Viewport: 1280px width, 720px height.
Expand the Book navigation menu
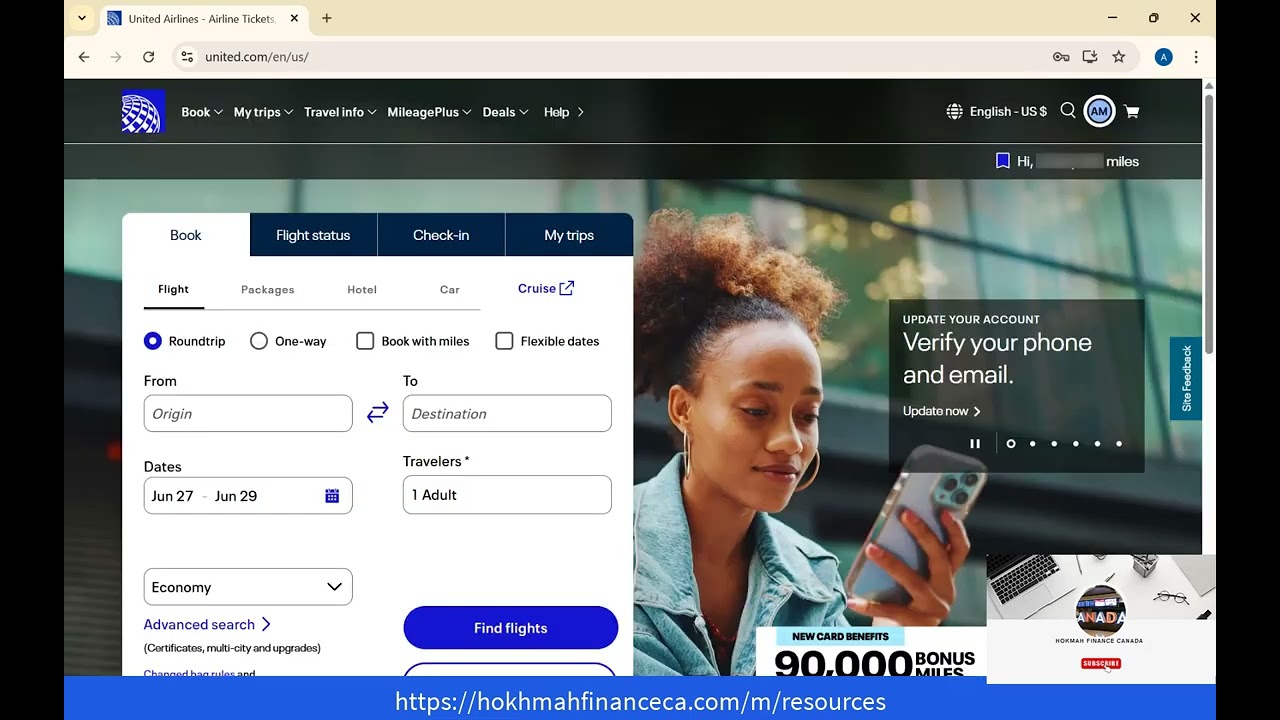click(x=202, y=112)
